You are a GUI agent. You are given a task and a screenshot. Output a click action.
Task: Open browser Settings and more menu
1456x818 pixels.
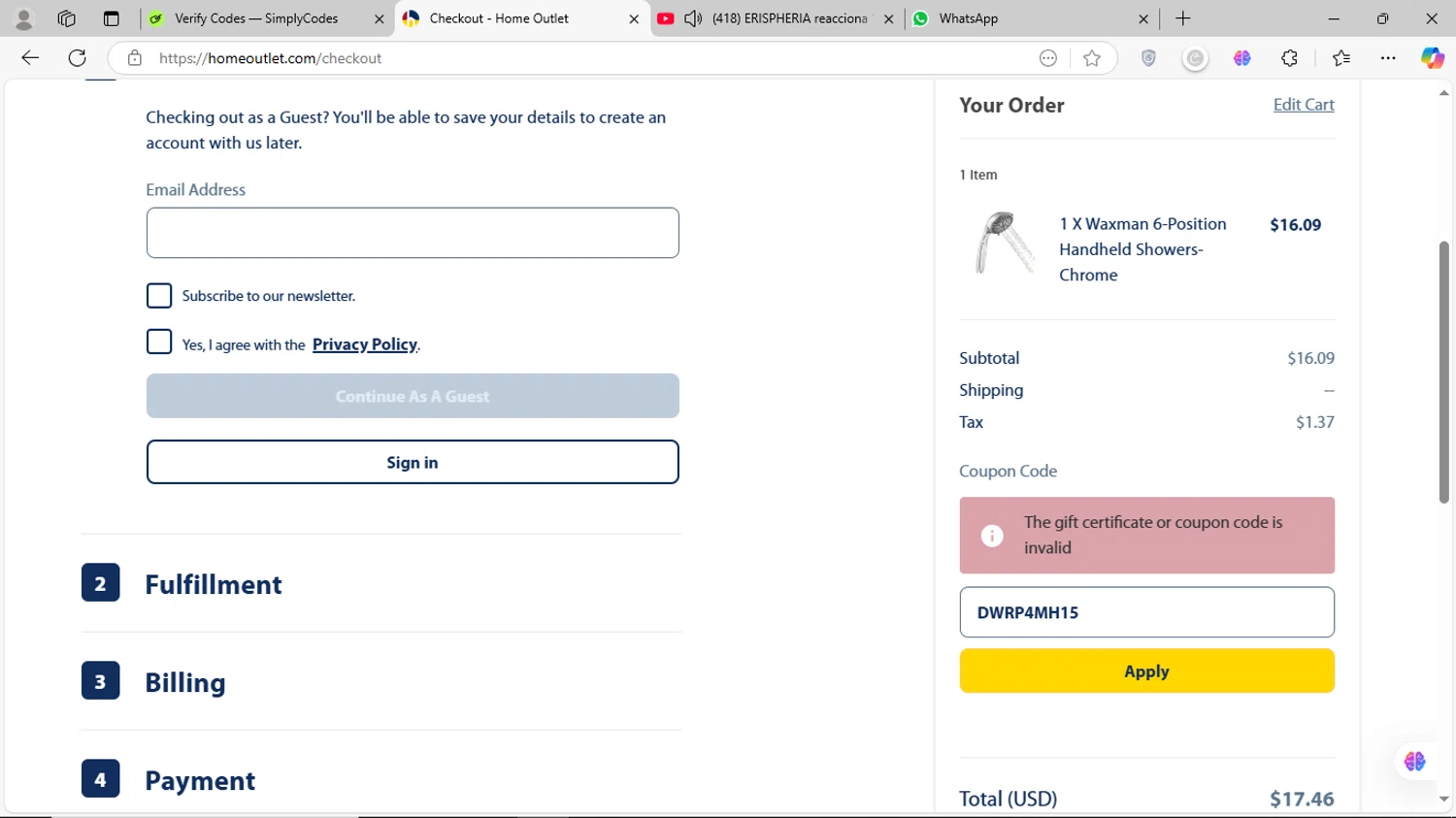1388,58
